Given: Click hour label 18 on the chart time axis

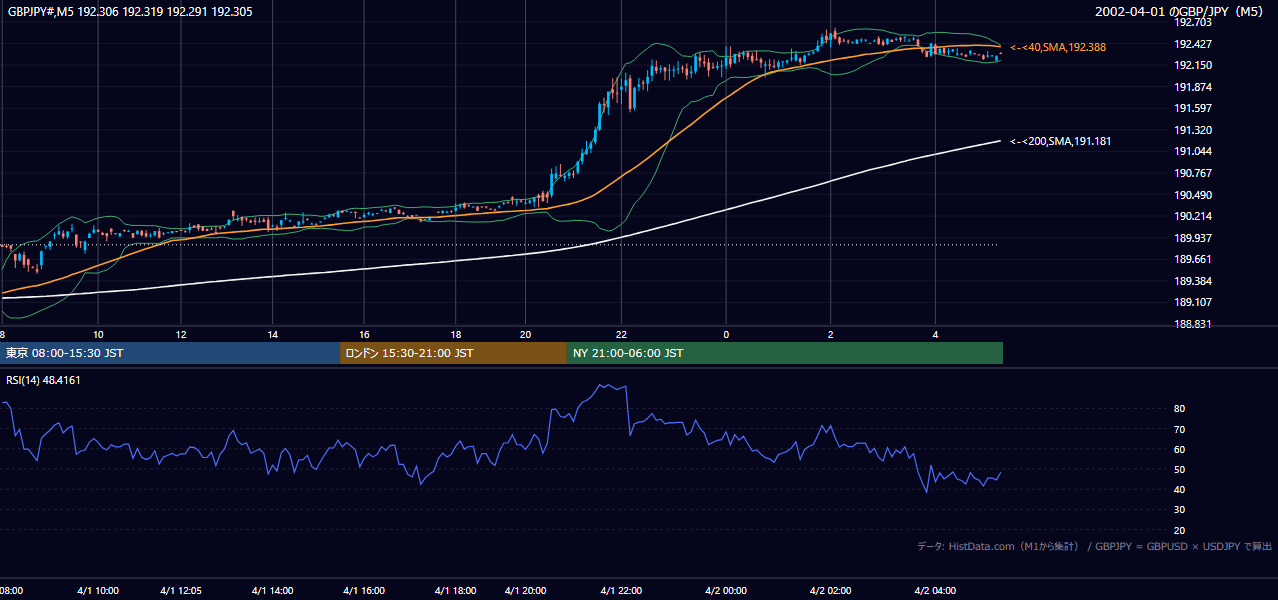Looking at the screenshot, I should (x=455, y=334).
